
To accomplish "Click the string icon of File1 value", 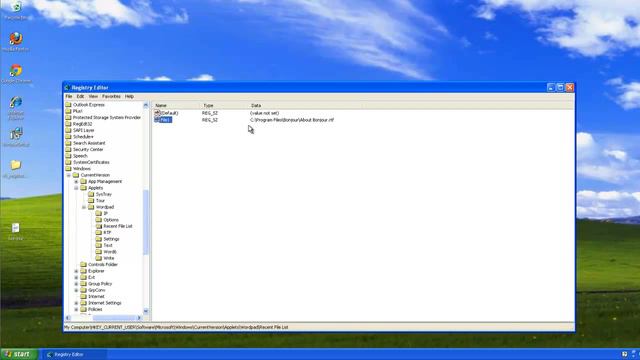I will coord(157,120).
